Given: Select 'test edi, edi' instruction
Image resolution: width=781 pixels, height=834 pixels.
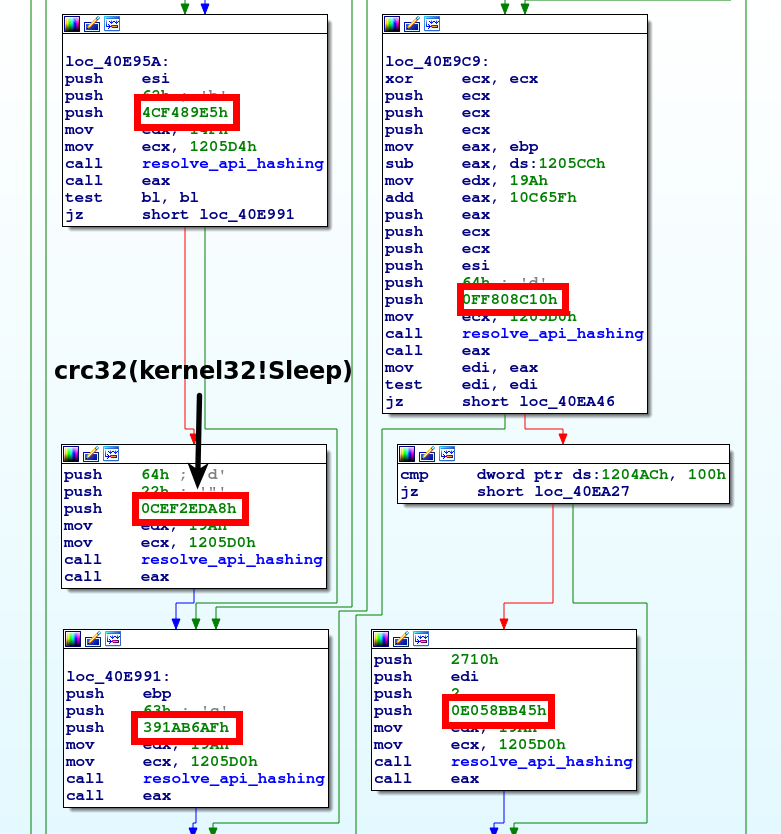Looking at the screenshot, I should coord(462,385).
